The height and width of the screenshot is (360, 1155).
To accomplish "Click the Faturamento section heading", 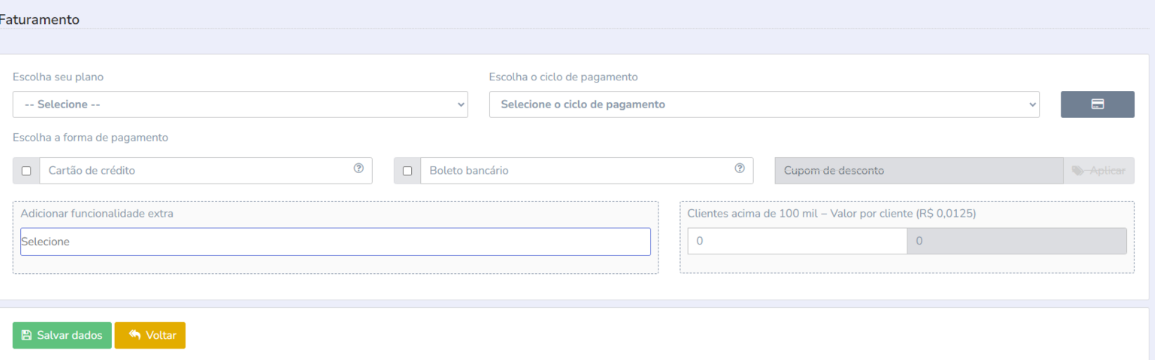I will (x=39, y=20).
